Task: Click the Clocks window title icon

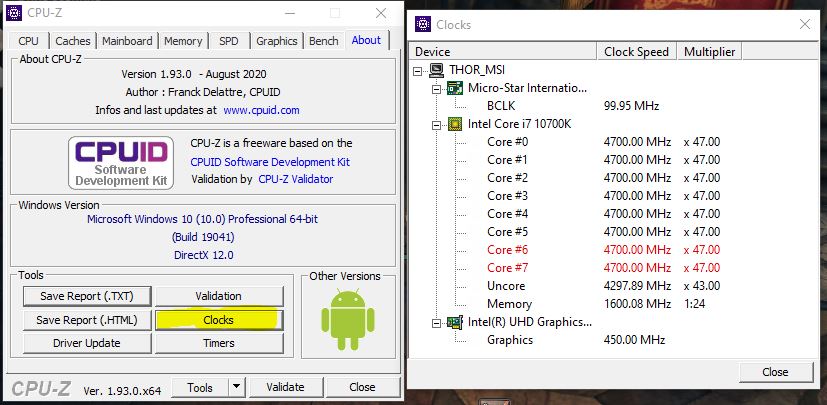Action: [x=423, y=24]
